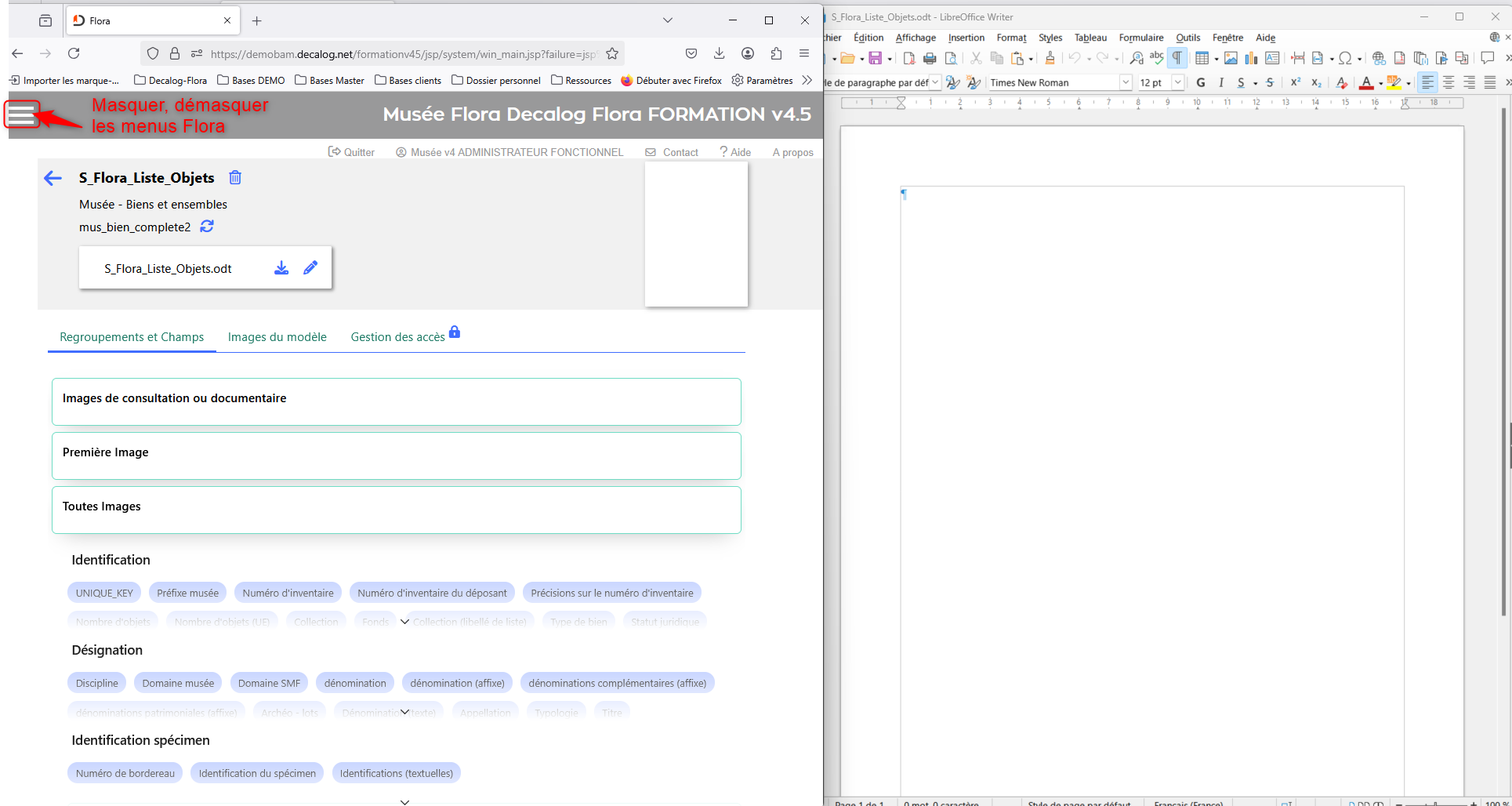This screenshot has width=1512, height=806.
Task: Toggle bold formatting (G button)
Action: pos(1201,82)
